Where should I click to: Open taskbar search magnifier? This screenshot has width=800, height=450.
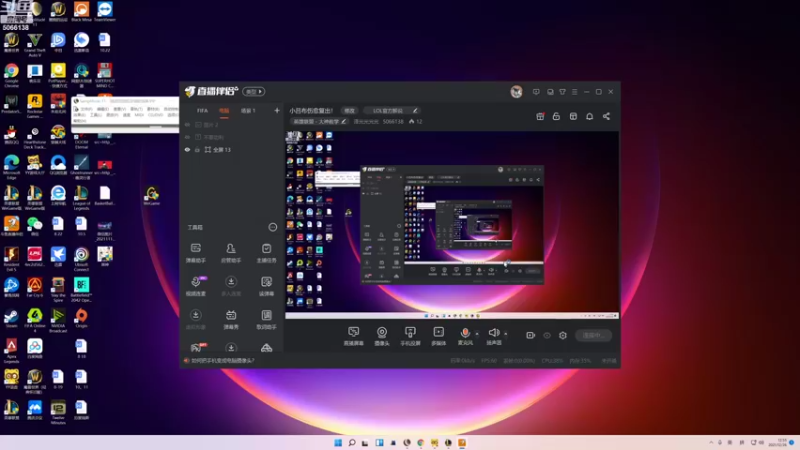[x=352, y=442]
